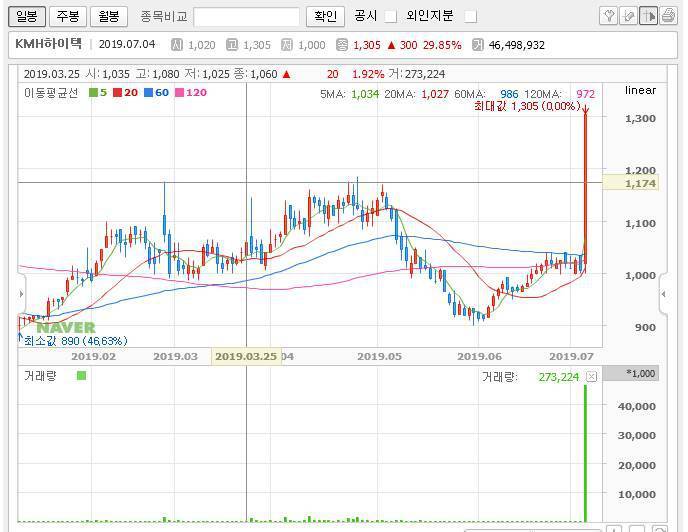The width and height of the screenshot is (688, 532).
Task: Click the green 거래량 volume legend swatch
Action: [81, 376]
